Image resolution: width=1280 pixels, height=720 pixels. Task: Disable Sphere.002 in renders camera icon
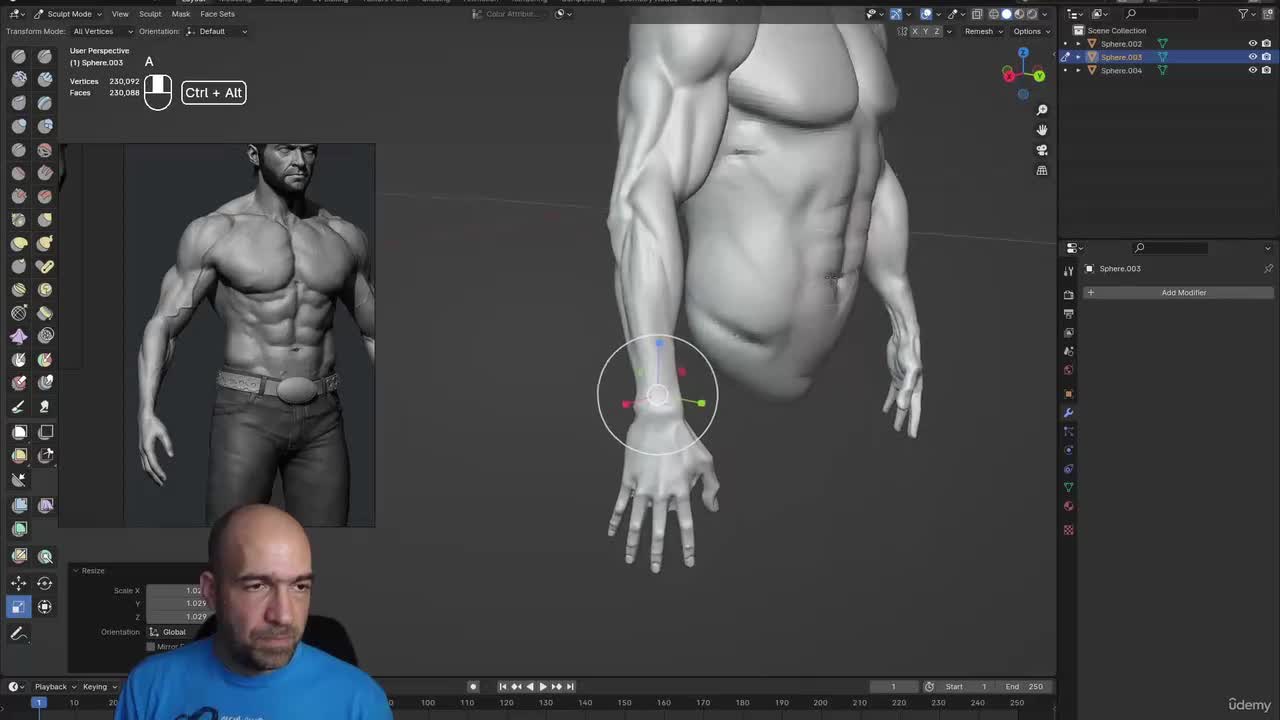[x=1266, y=44]
